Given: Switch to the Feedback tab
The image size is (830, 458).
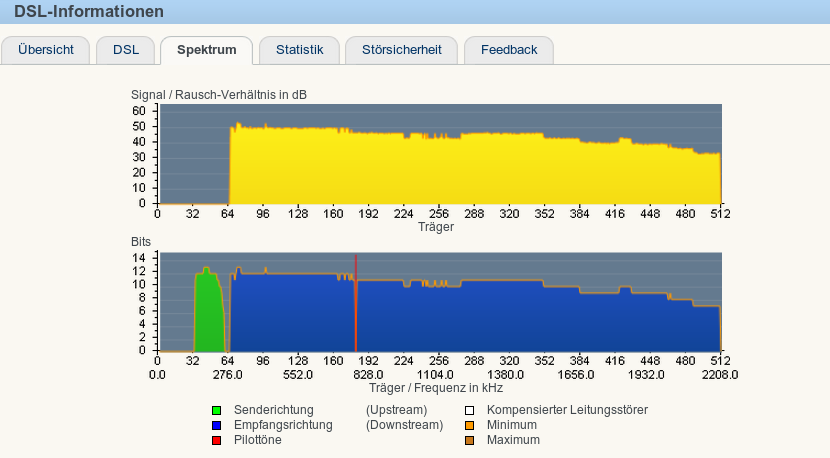Looking at the screenshot, I should (x=508, y=50).
